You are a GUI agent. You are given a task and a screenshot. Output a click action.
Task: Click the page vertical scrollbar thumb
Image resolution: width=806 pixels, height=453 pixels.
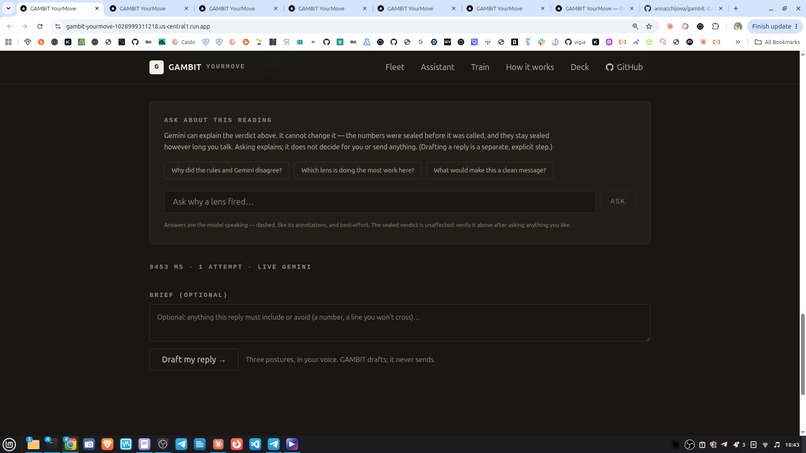pos(802,354)
